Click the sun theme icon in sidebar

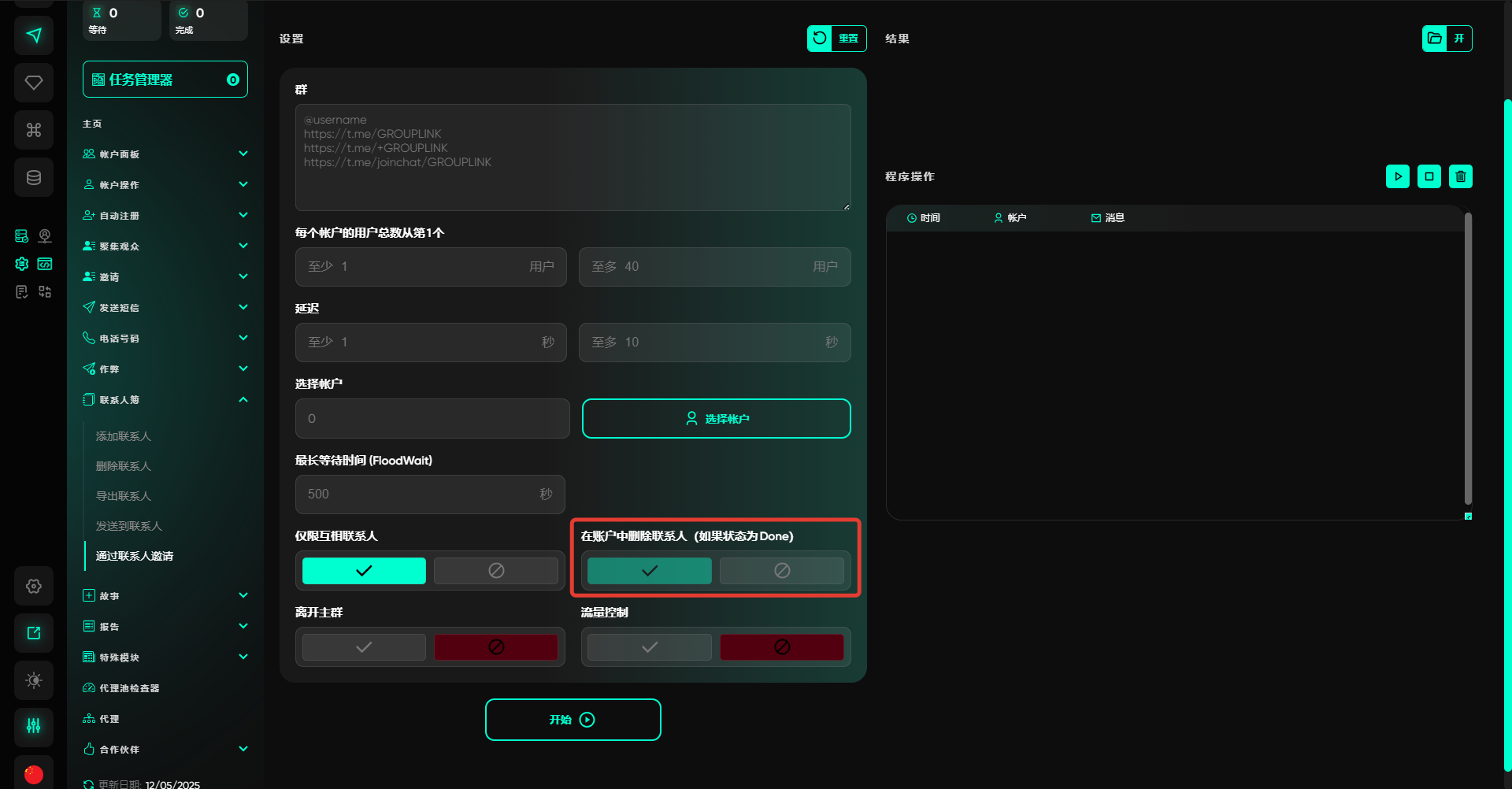pos(34,680)
